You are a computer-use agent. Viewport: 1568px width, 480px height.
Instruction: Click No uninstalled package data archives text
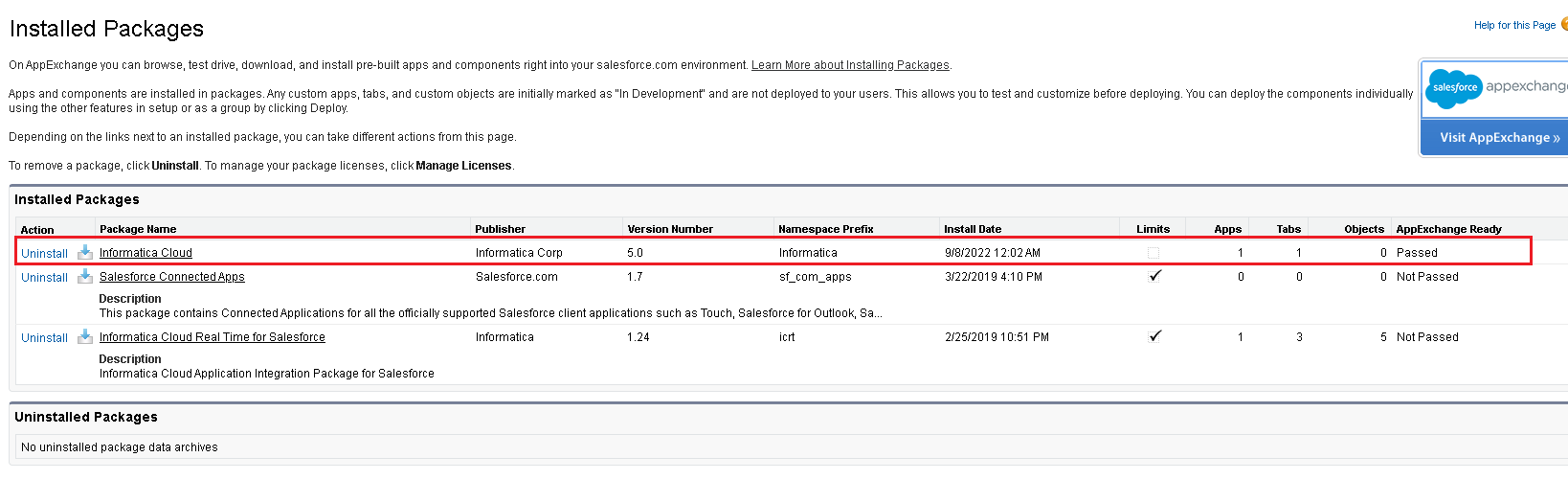point(120,447)
